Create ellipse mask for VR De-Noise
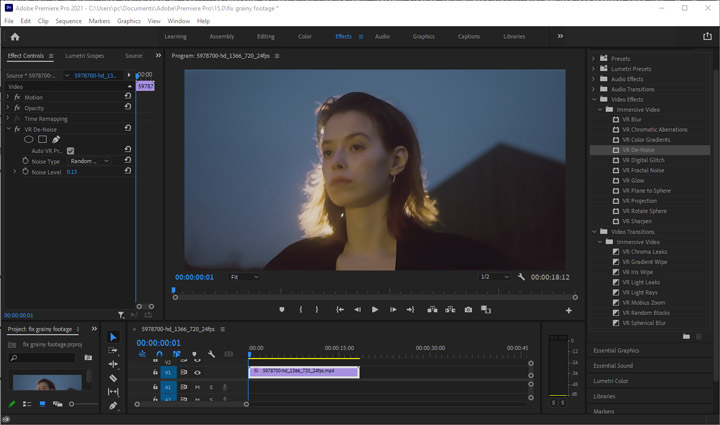This screenshot has width=720, height=425. (x=28, y=139)
